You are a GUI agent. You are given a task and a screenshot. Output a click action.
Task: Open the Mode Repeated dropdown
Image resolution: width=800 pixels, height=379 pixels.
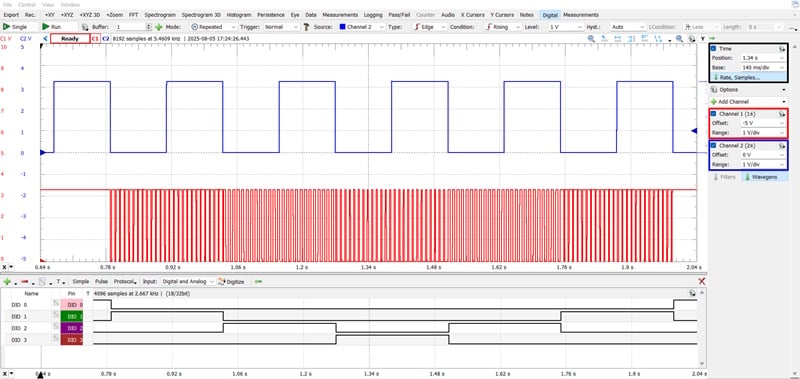click(214, 27)
